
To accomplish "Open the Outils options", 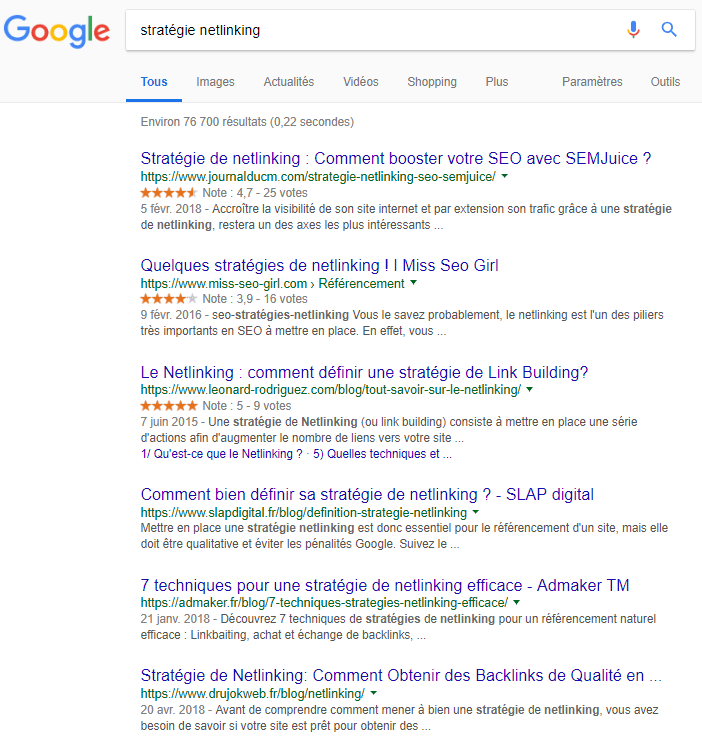I will [x=665, y=82].
